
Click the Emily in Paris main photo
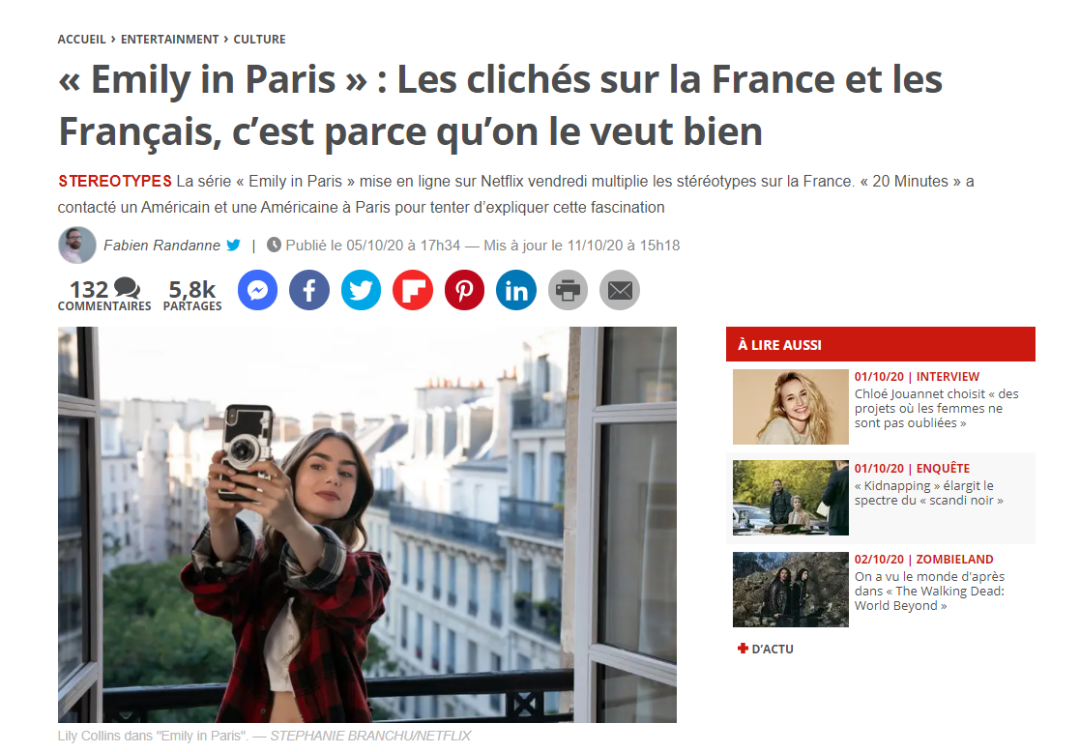(x=367, y=525)
